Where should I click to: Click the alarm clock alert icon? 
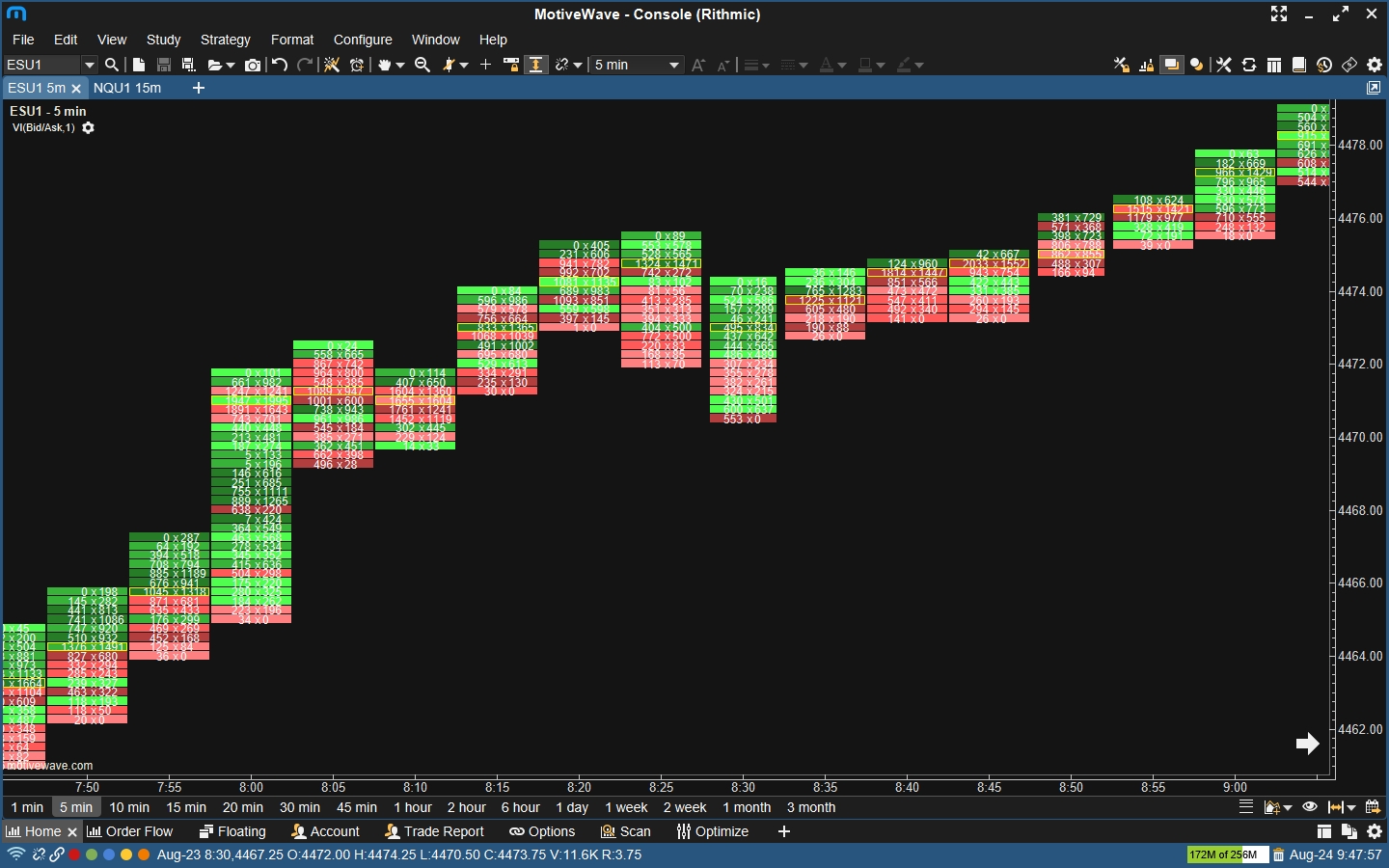[357, 65]
